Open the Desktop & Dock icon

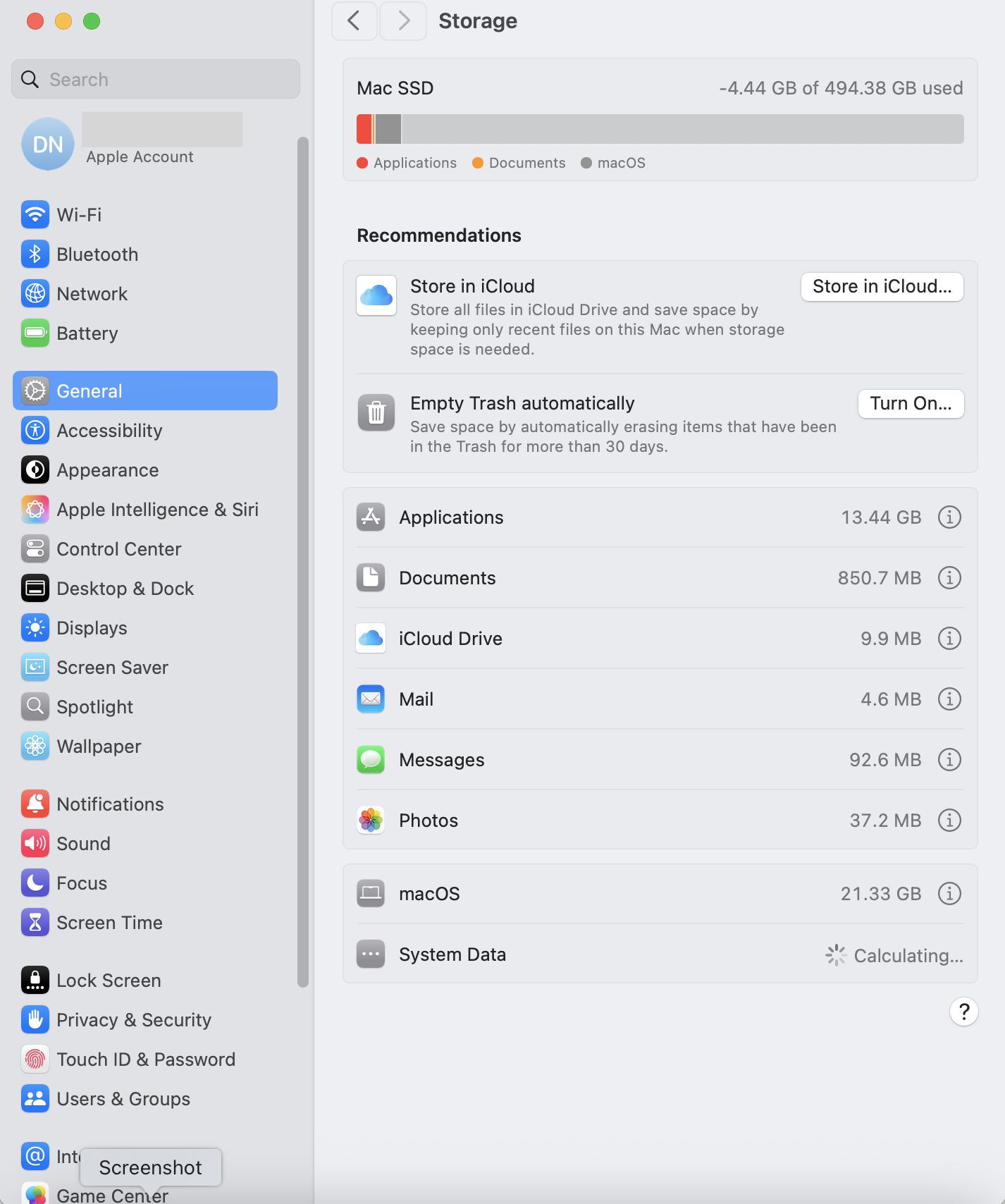tap(35, 588)
